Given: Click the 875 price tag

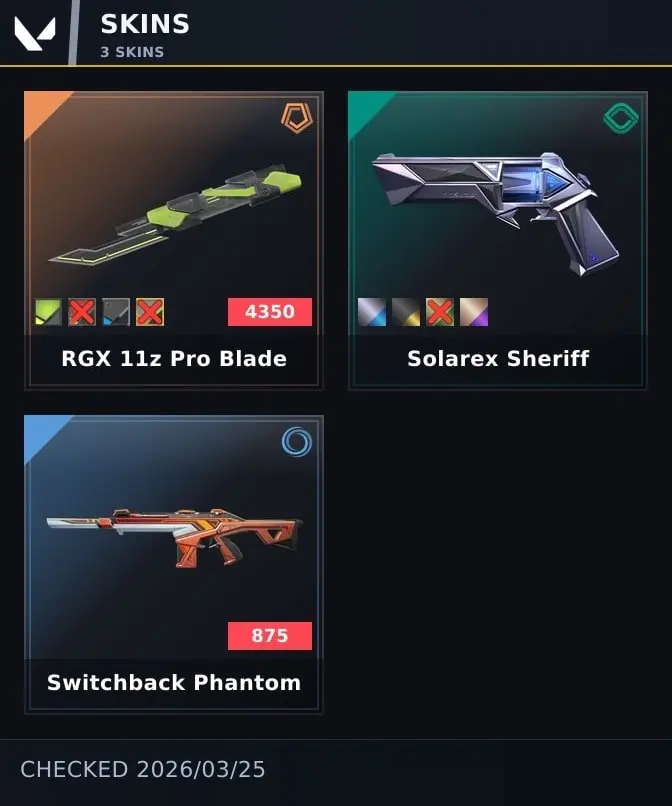Looking at the screenshot, I should tap(270, 636).
